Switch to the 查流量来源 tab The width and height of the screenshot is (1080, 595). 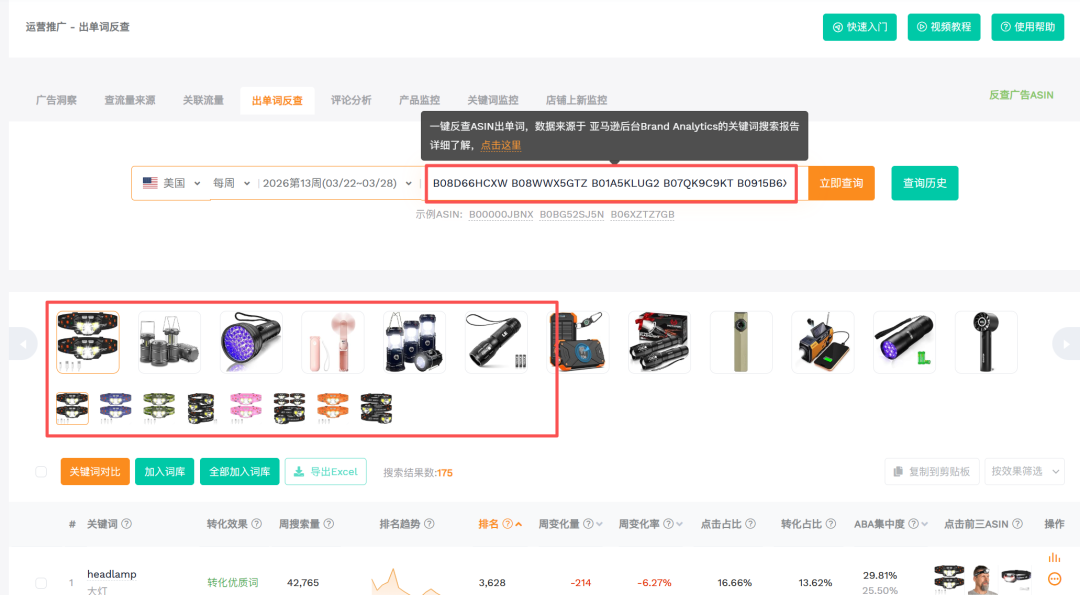129,100
